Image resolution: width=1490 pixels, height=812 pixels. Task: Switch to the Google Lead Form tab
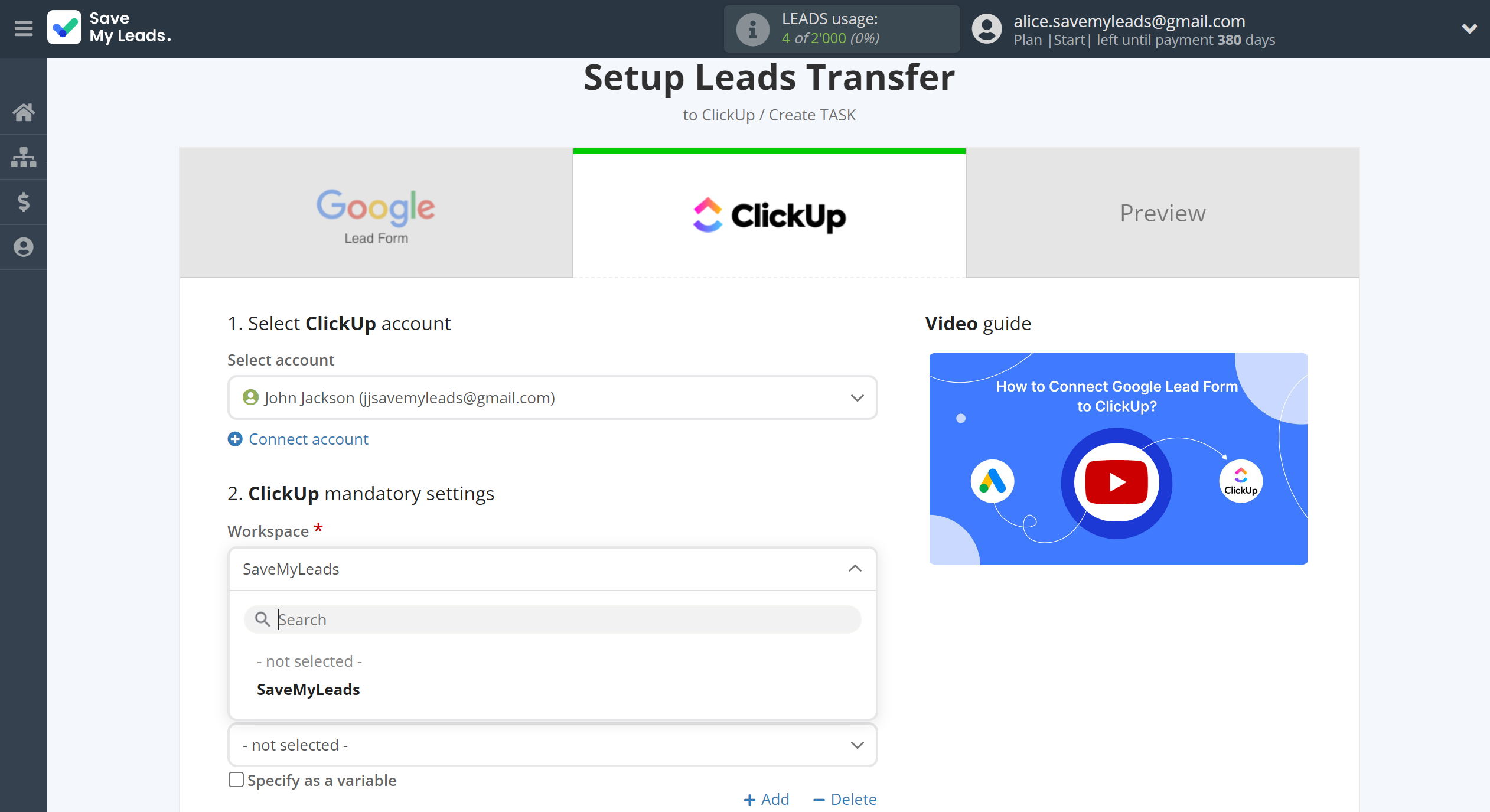pyautogui.click(x=376, y=213)
